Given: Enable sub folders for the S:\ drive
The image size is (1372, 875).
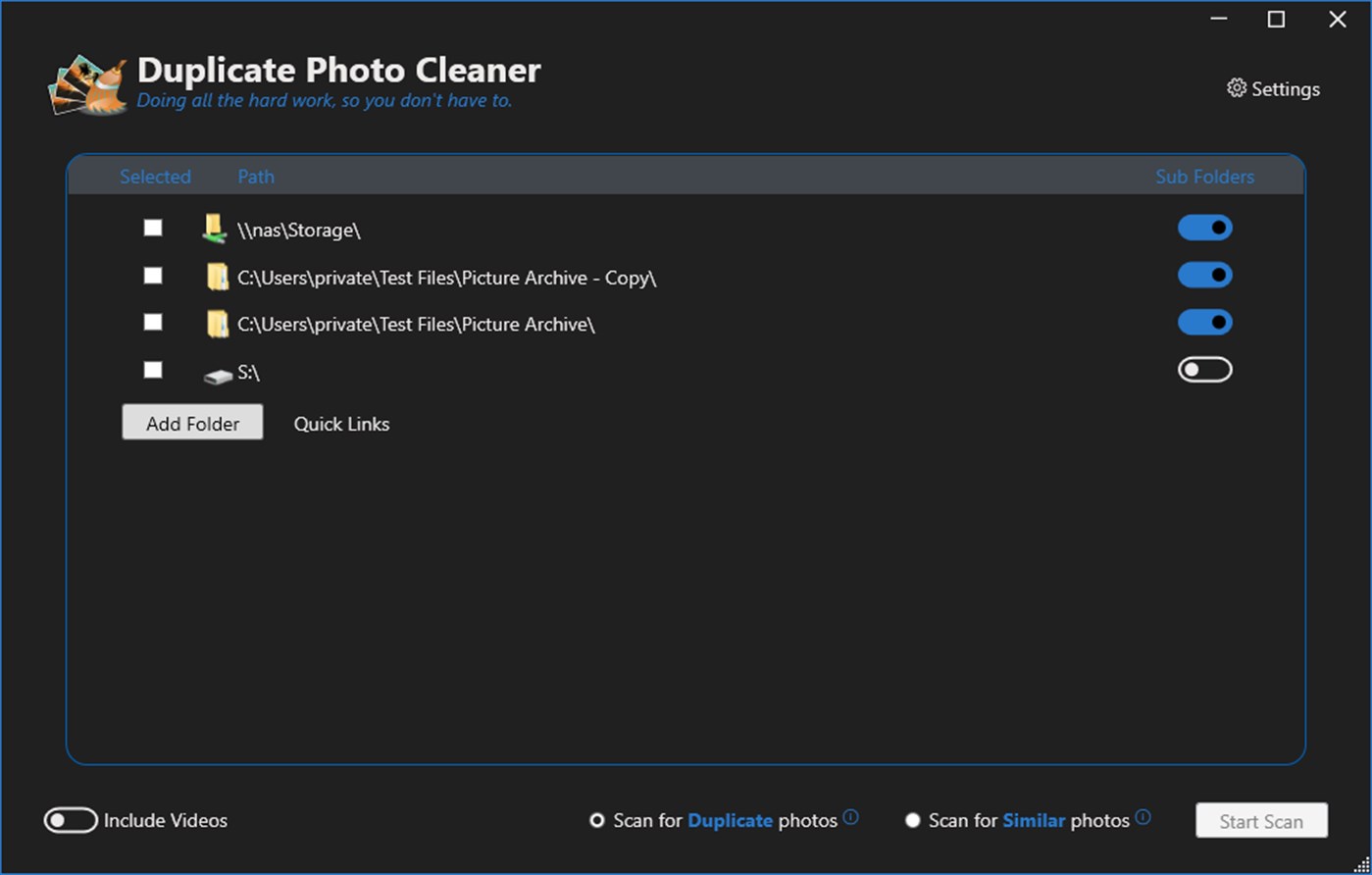Looking at the screenshot, I should coord(1204,370).
